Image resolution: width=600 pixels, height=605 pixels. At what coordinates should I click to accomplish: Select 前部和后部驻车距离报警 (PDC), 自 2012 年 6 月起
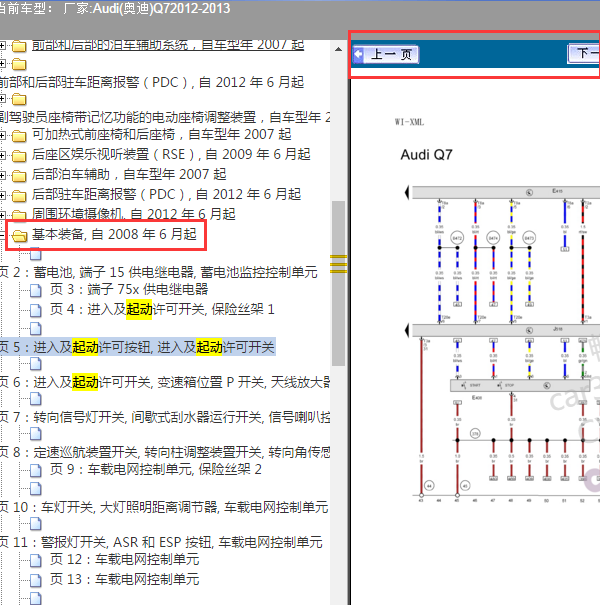tap(152, 82)
